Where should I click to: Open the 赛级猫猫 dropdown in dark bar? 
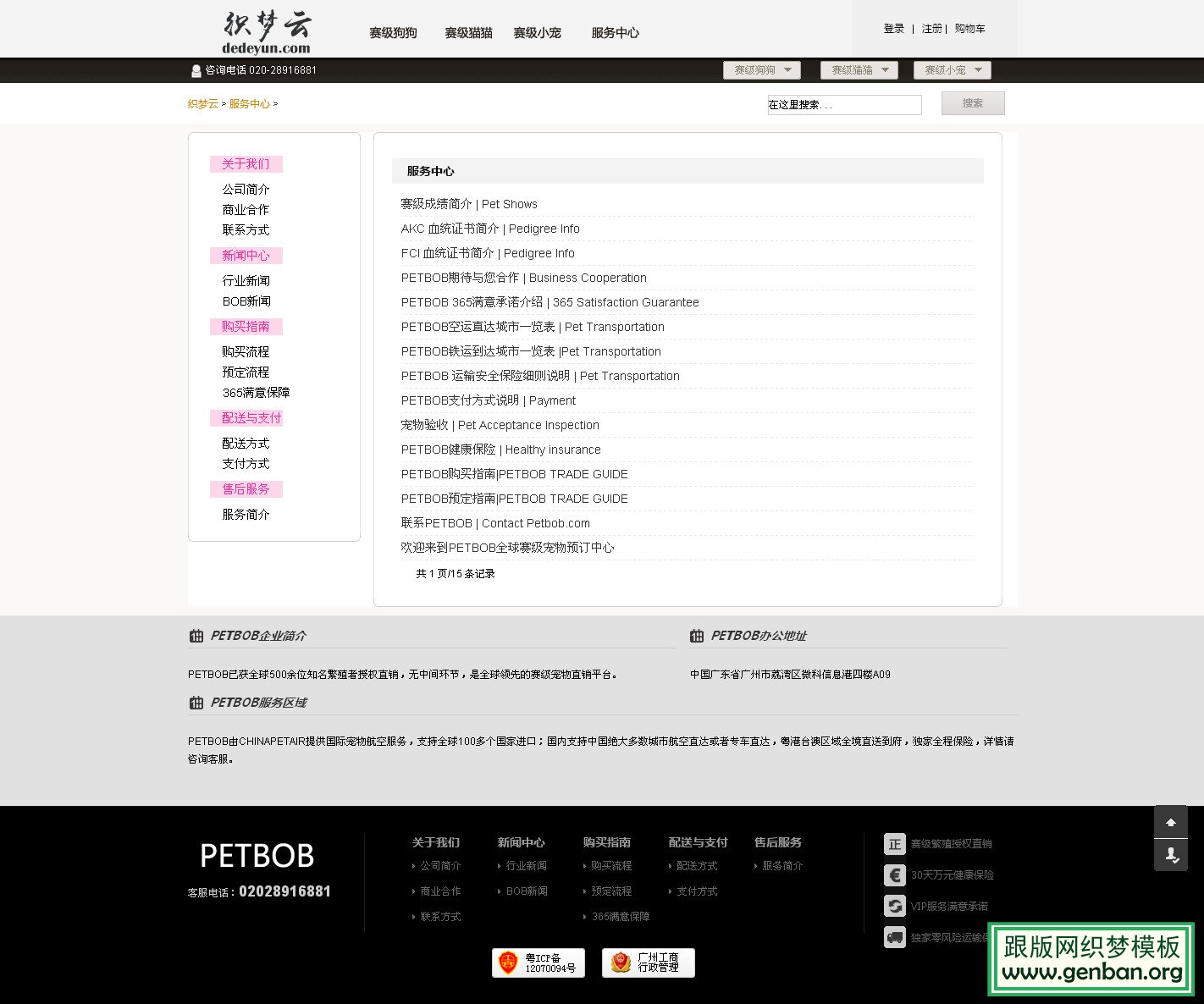(859, 70)
